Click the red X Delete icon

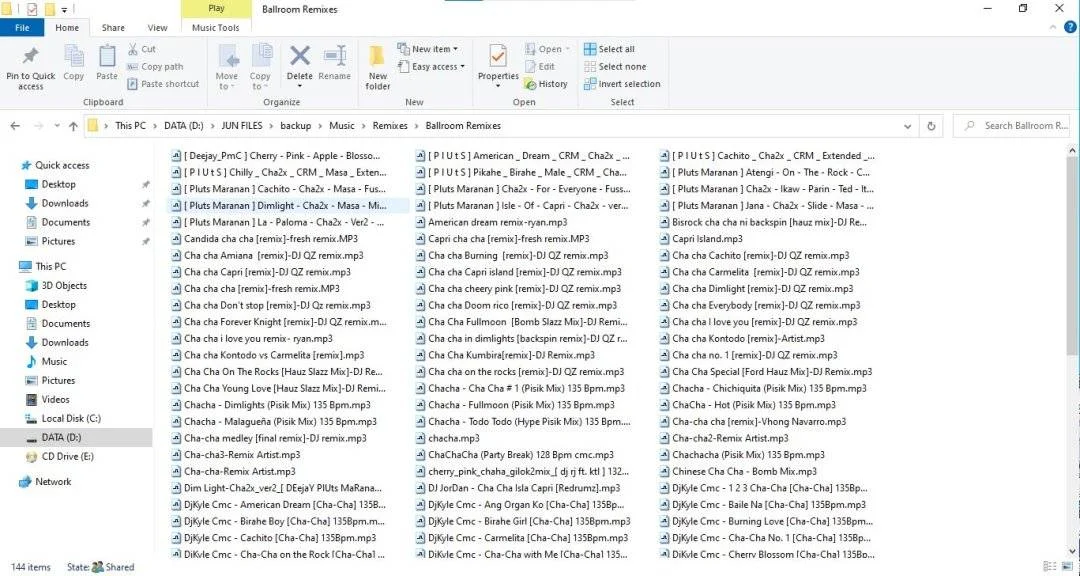point(300,55)
